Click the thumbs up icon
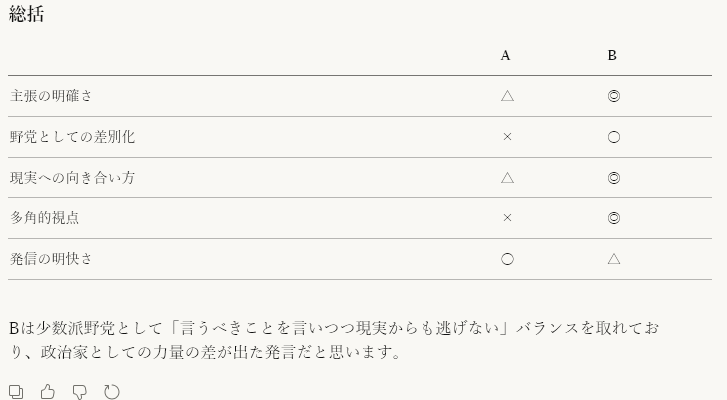Viewport: 727px width, 400px height. coord(48,392)
